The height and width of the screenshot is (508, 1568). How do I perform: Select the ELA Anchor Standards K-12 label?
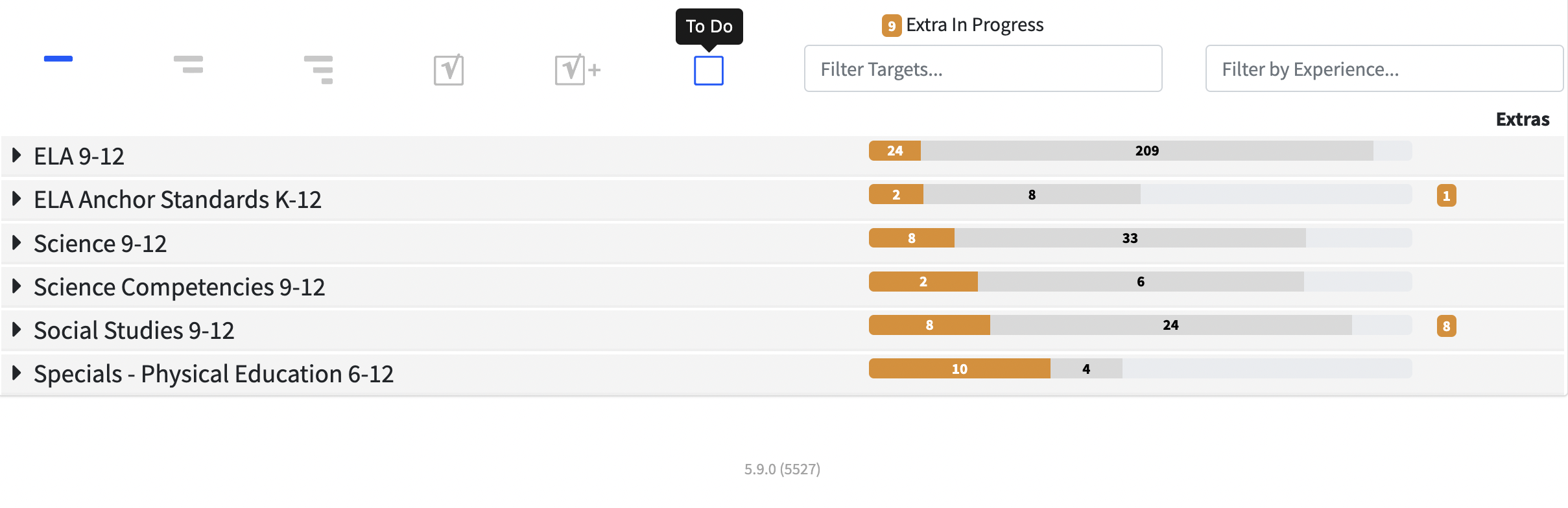(178, 200)
